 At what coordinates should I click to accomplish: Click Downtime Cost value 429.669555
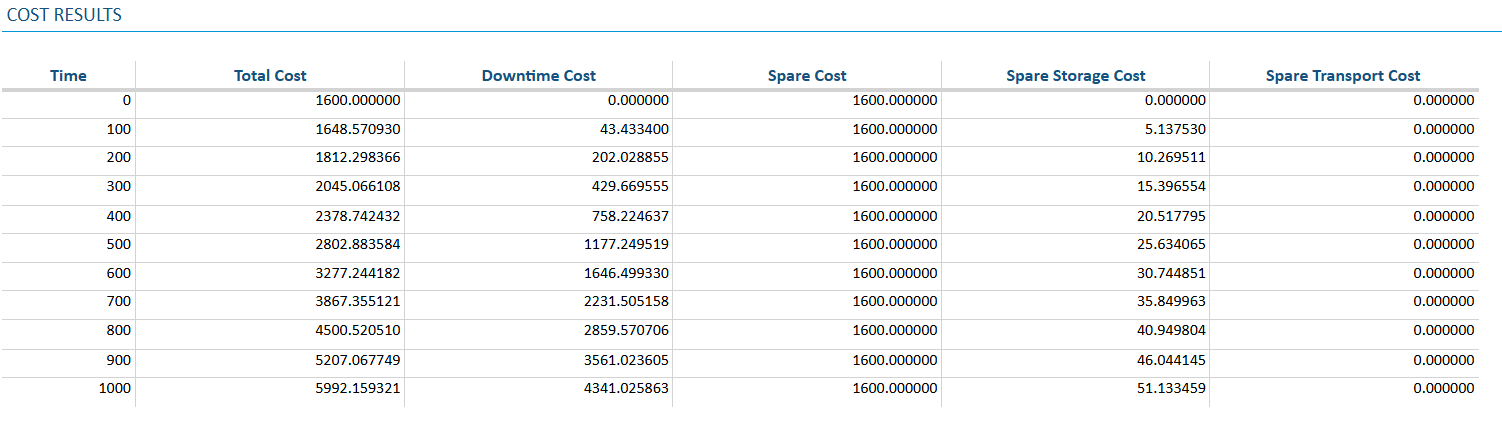coord(630,187)
